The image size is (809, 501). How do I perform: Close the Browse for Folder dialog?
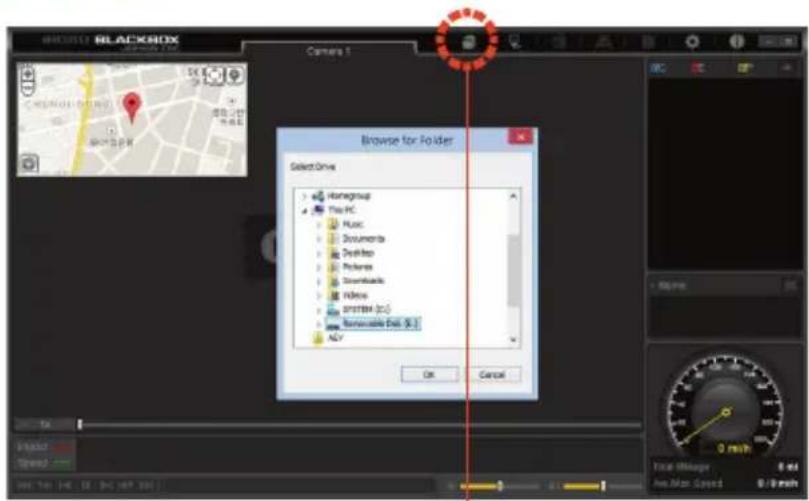click(521, 137)
